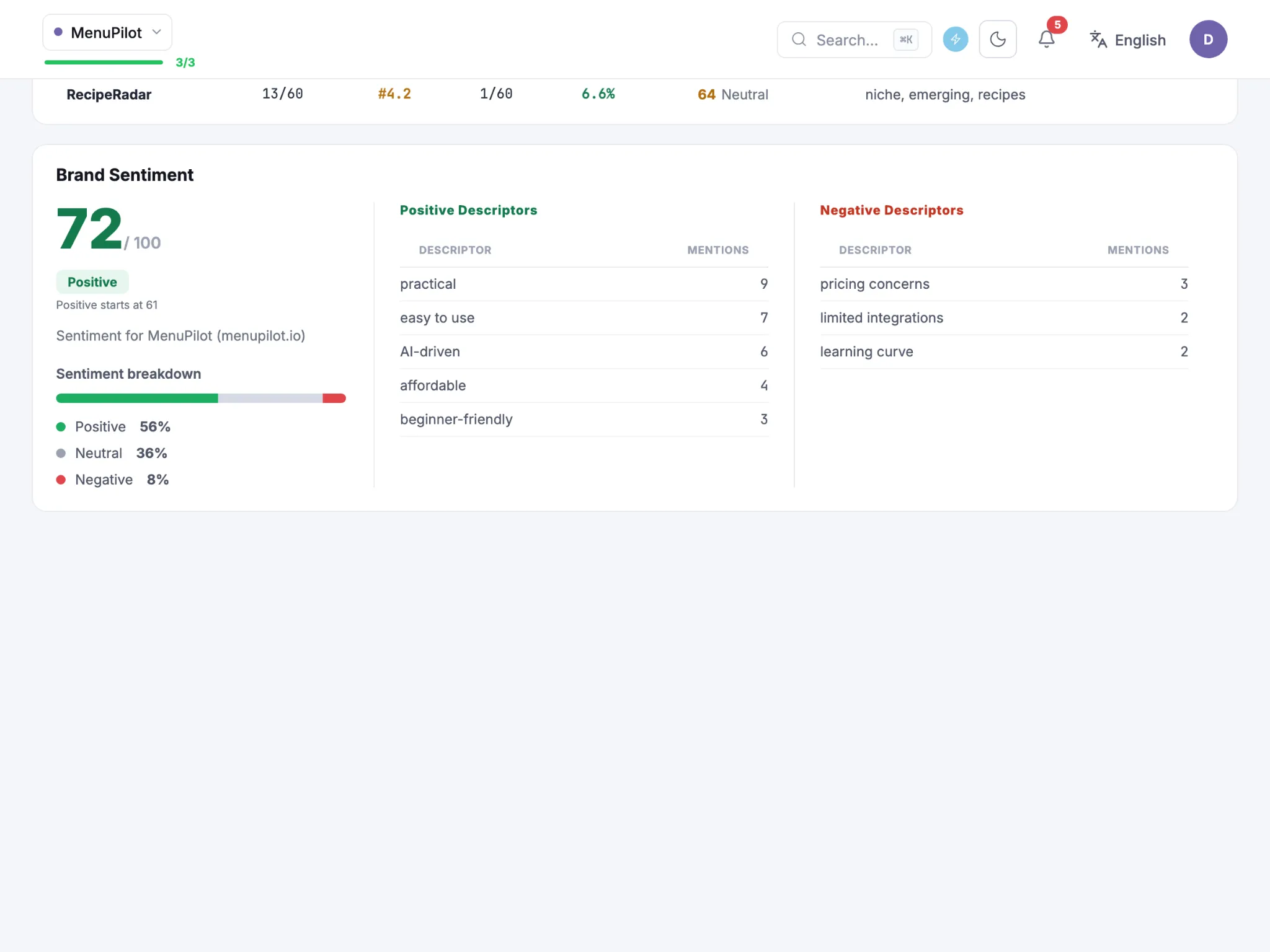Toggle dark mode with moon button
The image size is (1270, 952).
click(x=997, y=40)
